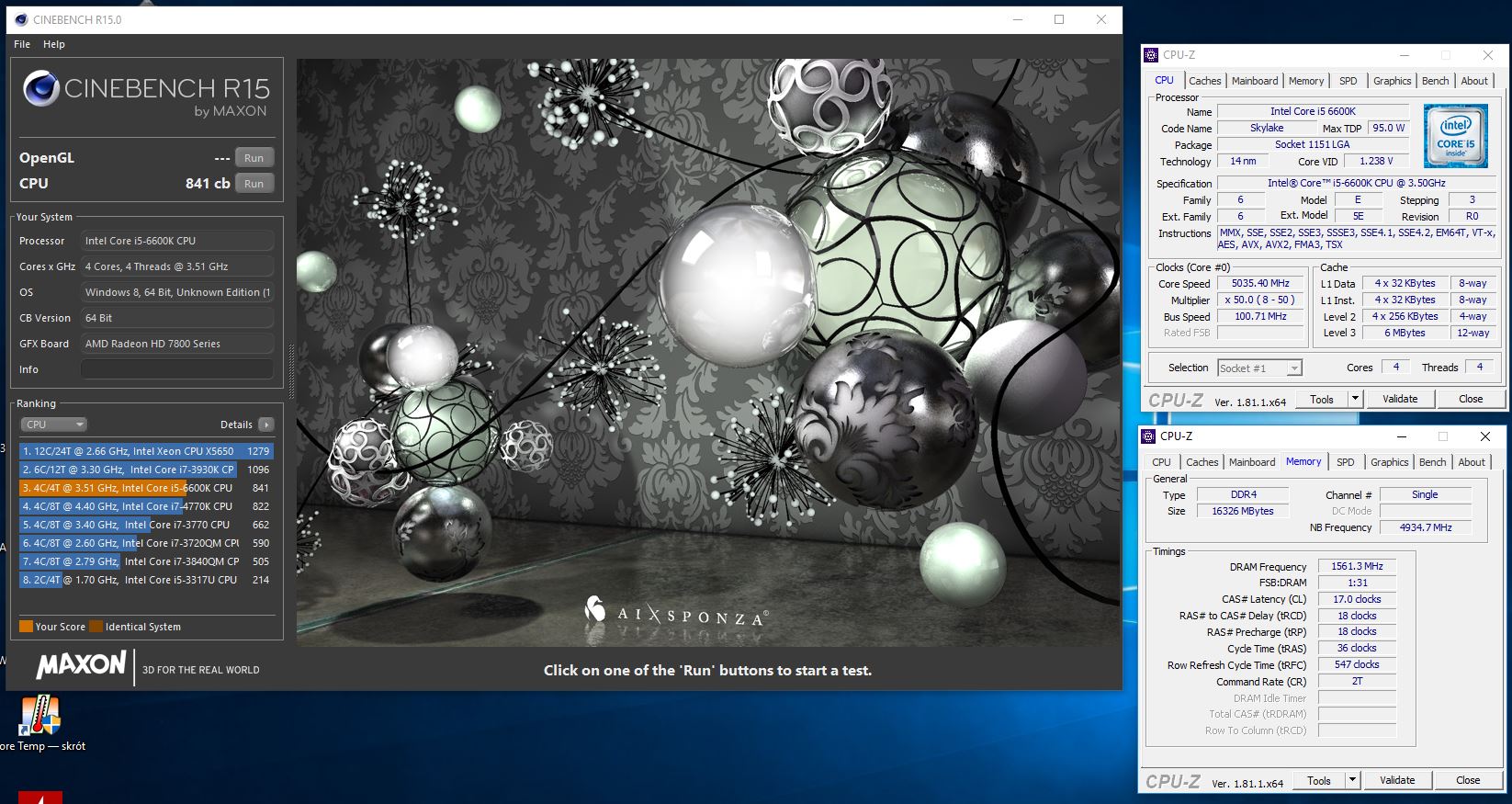The height and width of the screenshot is (804, 1512).
Task: Select the i5-3317U ranking row
Action: coord(146,580)
